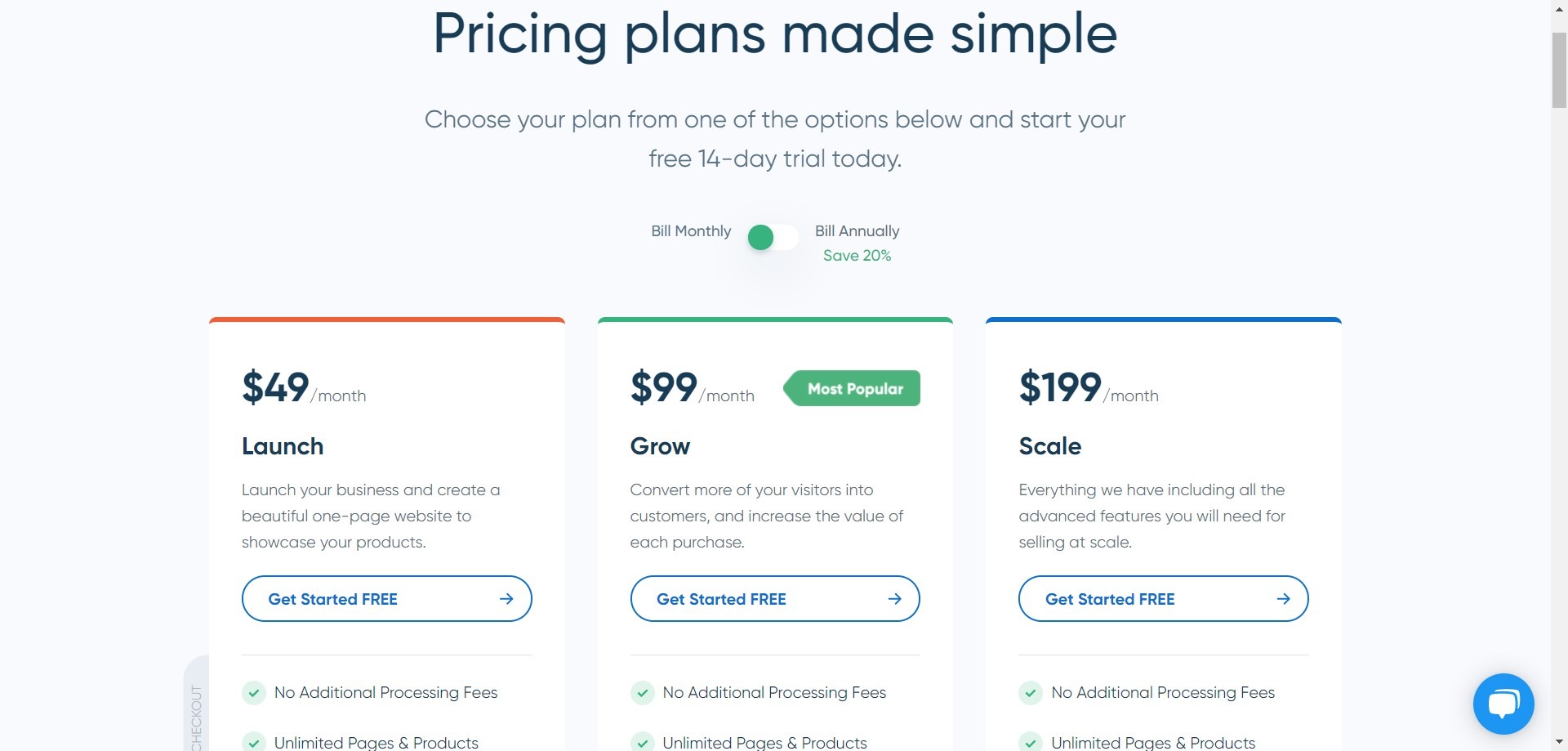Click checkmark icon beside Grow No Additional Processing Fees
The image size is (1568, 751).
coord(643,693)
